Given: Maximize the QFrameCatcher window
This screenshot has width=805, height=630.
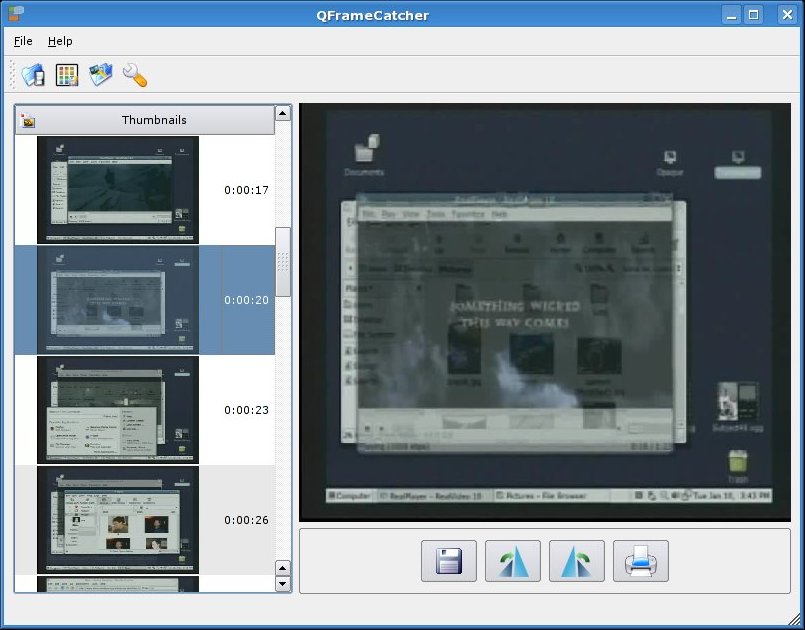Looking at the screenshot, I should pos(754,14).
